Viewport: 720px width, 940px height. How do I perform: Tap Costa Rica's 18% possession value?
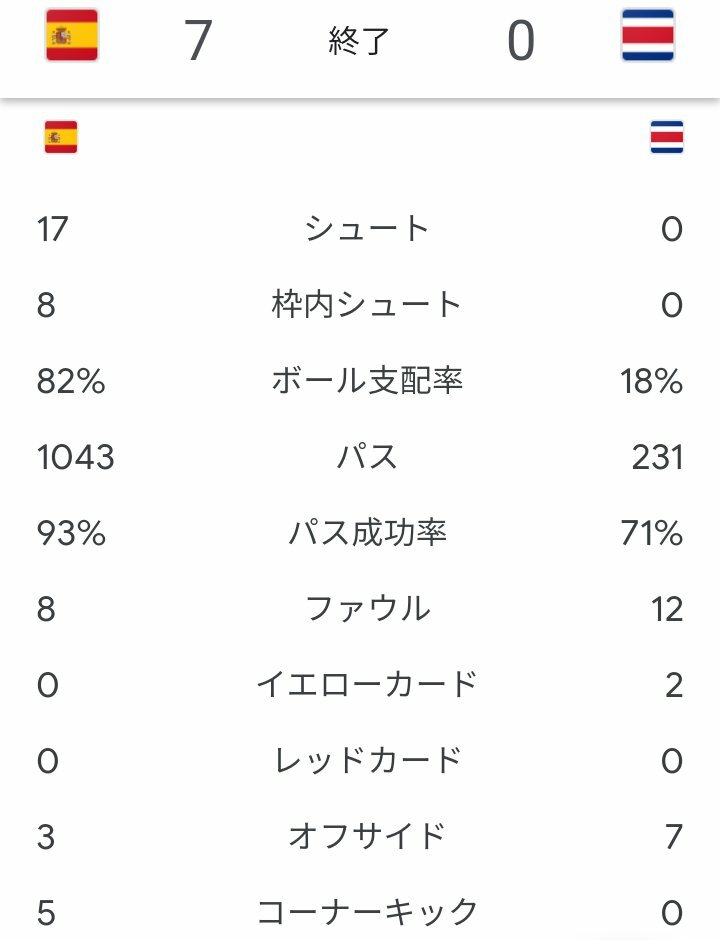coord(652,381)
